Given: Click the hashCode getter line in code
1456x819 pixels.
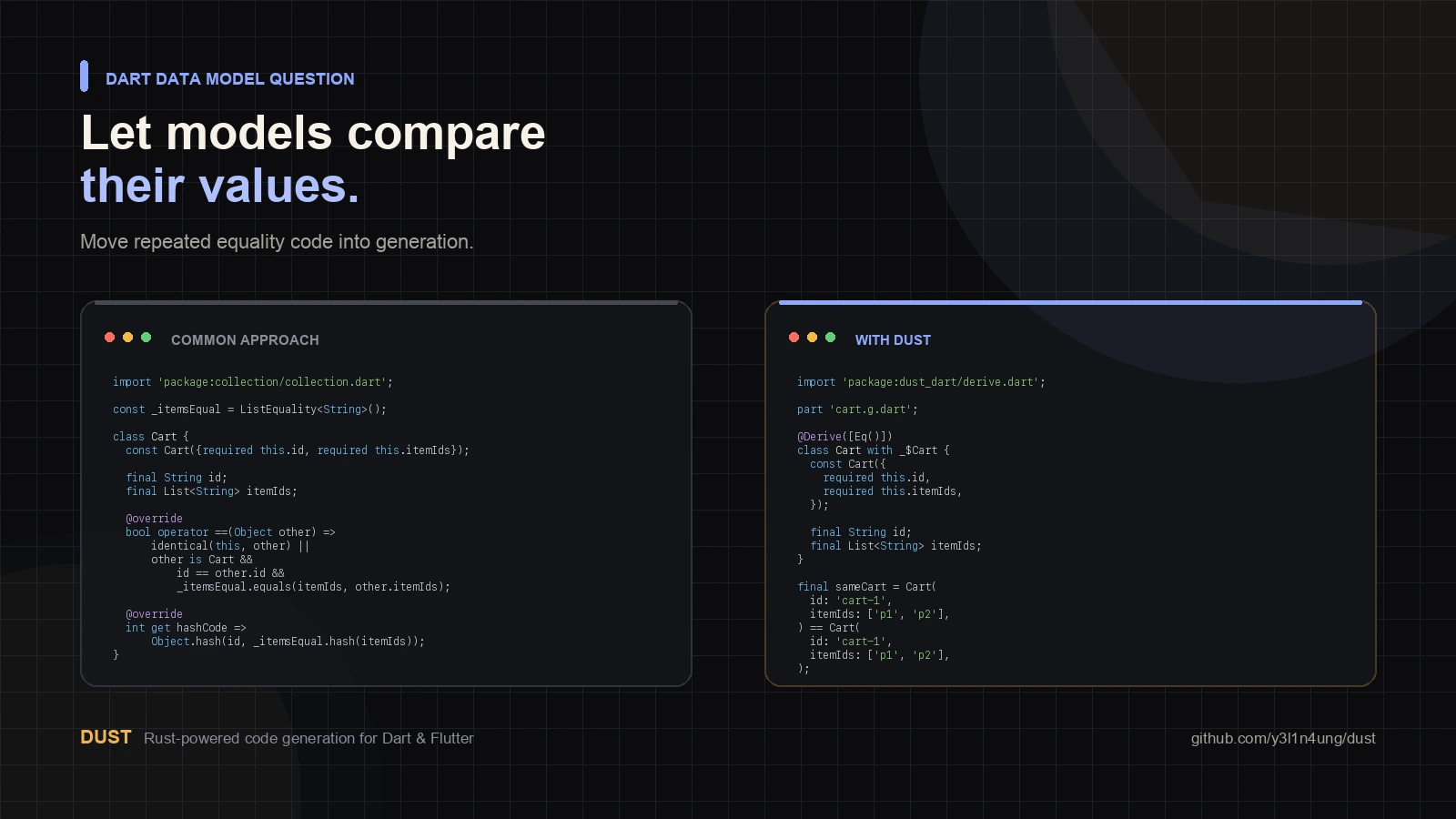Looking at the screenshot, I should [186, 628].
